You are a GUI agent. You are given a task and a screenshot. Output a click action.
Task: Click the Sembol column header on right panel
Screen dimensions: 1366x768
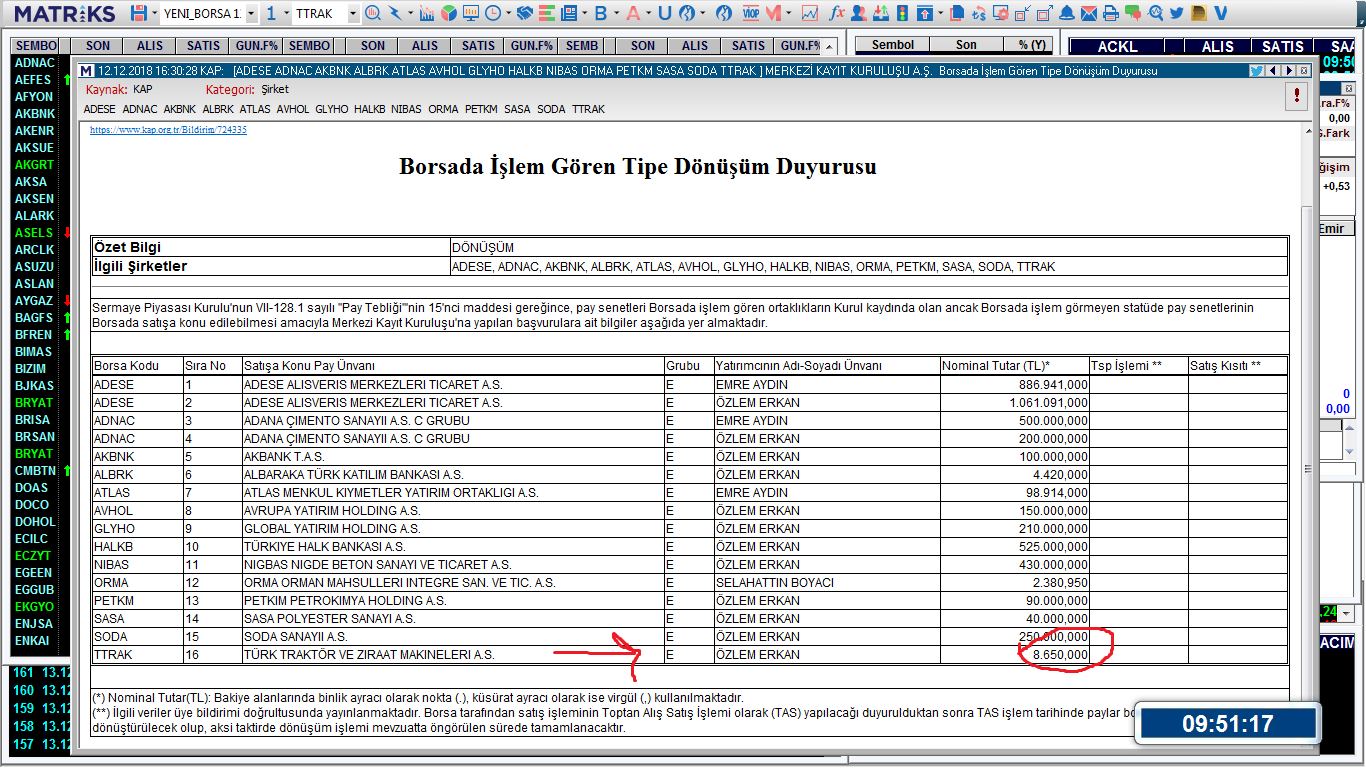(892, 45)
